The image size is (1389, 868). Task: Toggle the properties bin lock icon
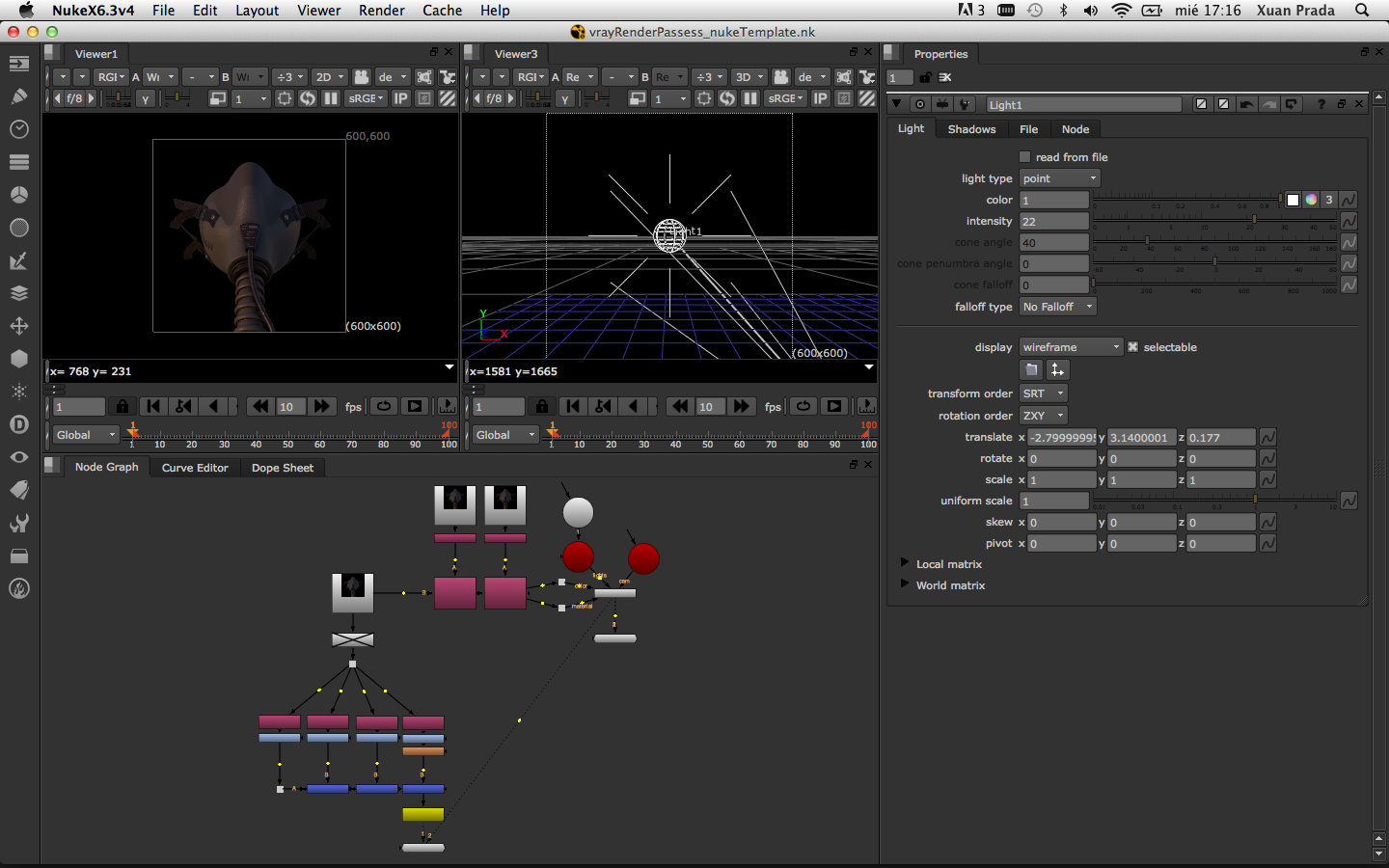(x=925, y=77)
